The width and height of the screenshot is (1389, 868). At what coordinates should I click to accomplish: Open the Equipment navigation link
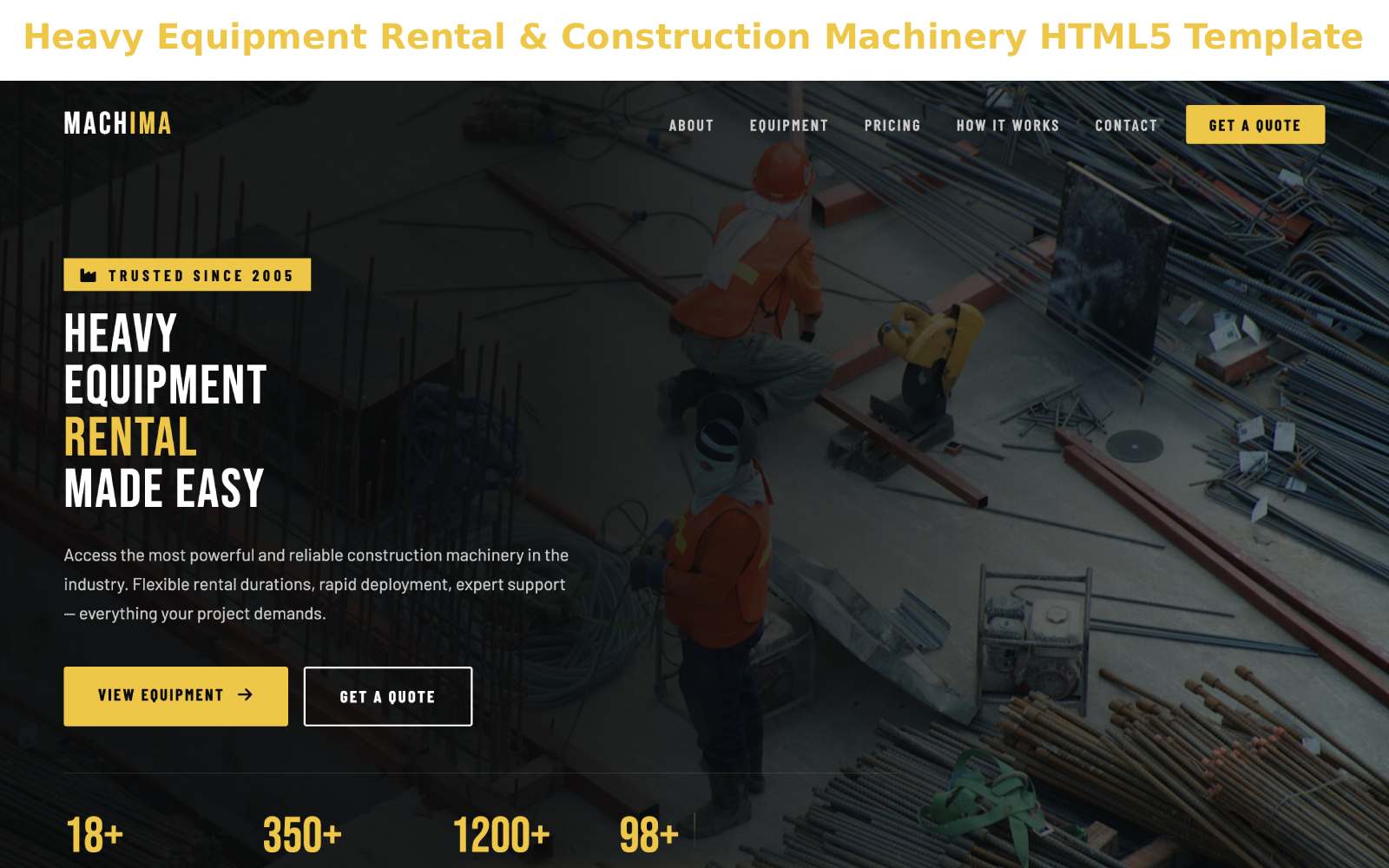point(788,125)
